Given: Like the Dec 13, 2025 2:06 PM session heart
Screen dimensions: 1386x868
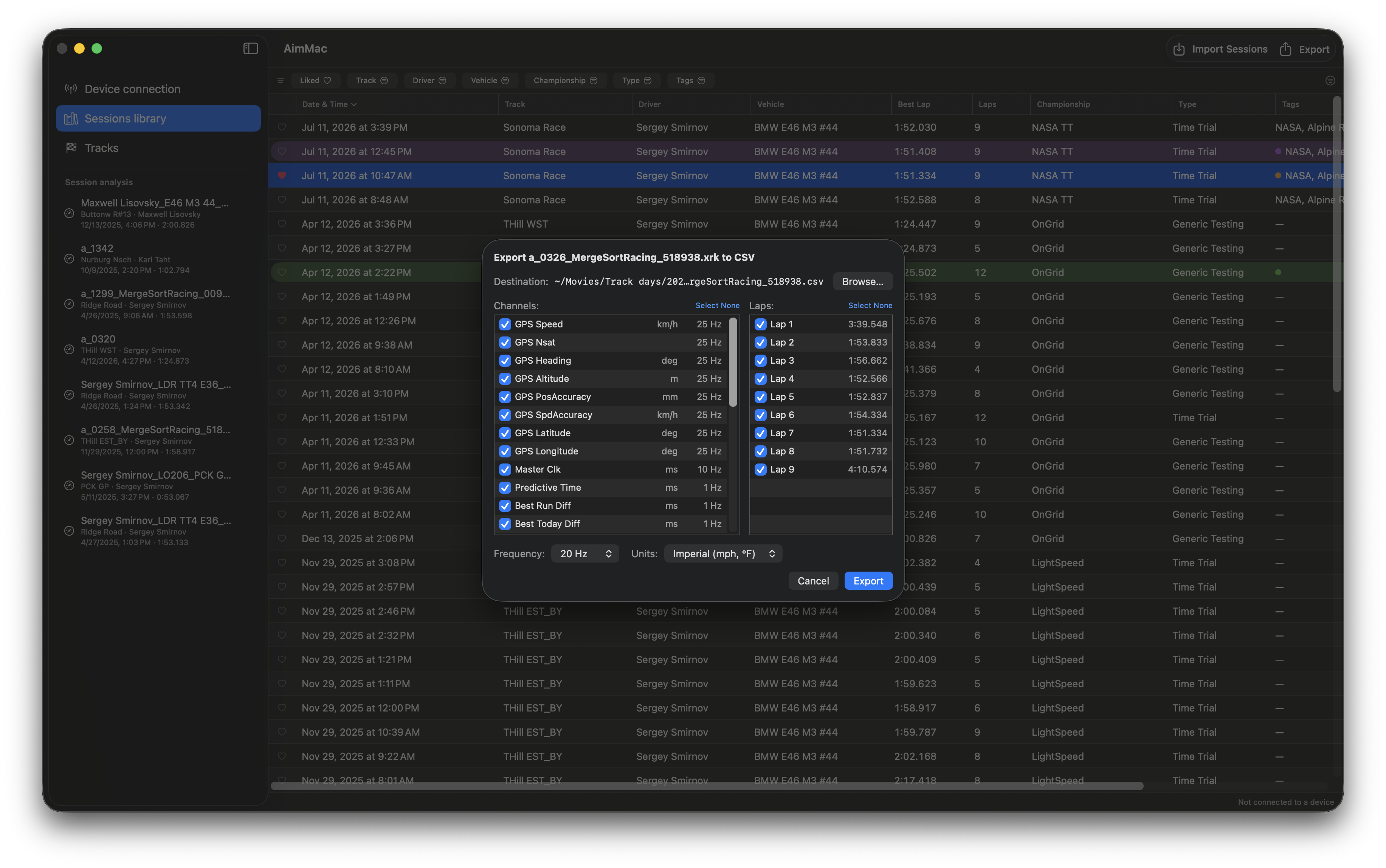Looking at the screenshot, I should tap(281, 538).
